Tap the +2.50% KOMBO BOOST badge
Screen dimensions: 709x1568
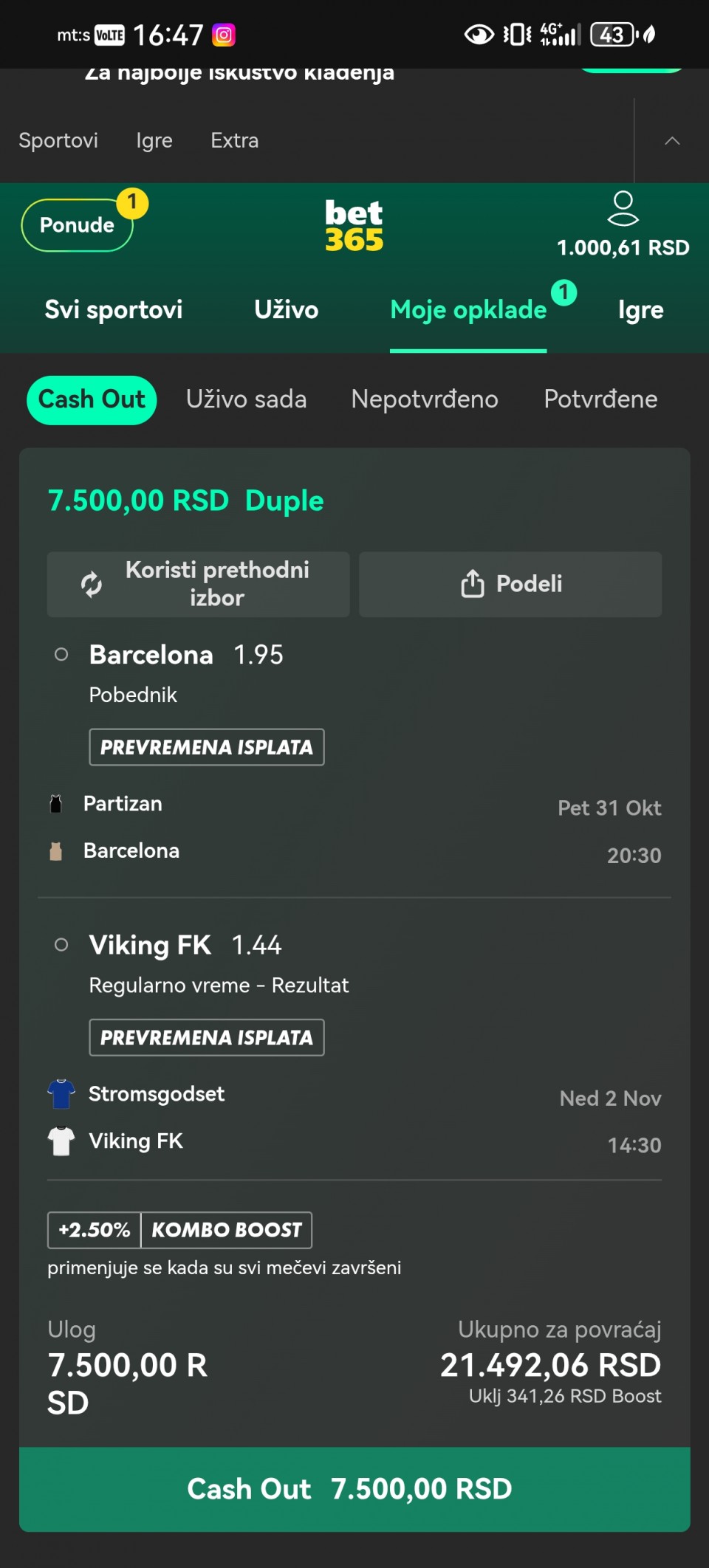click(x=179, y=1230)
